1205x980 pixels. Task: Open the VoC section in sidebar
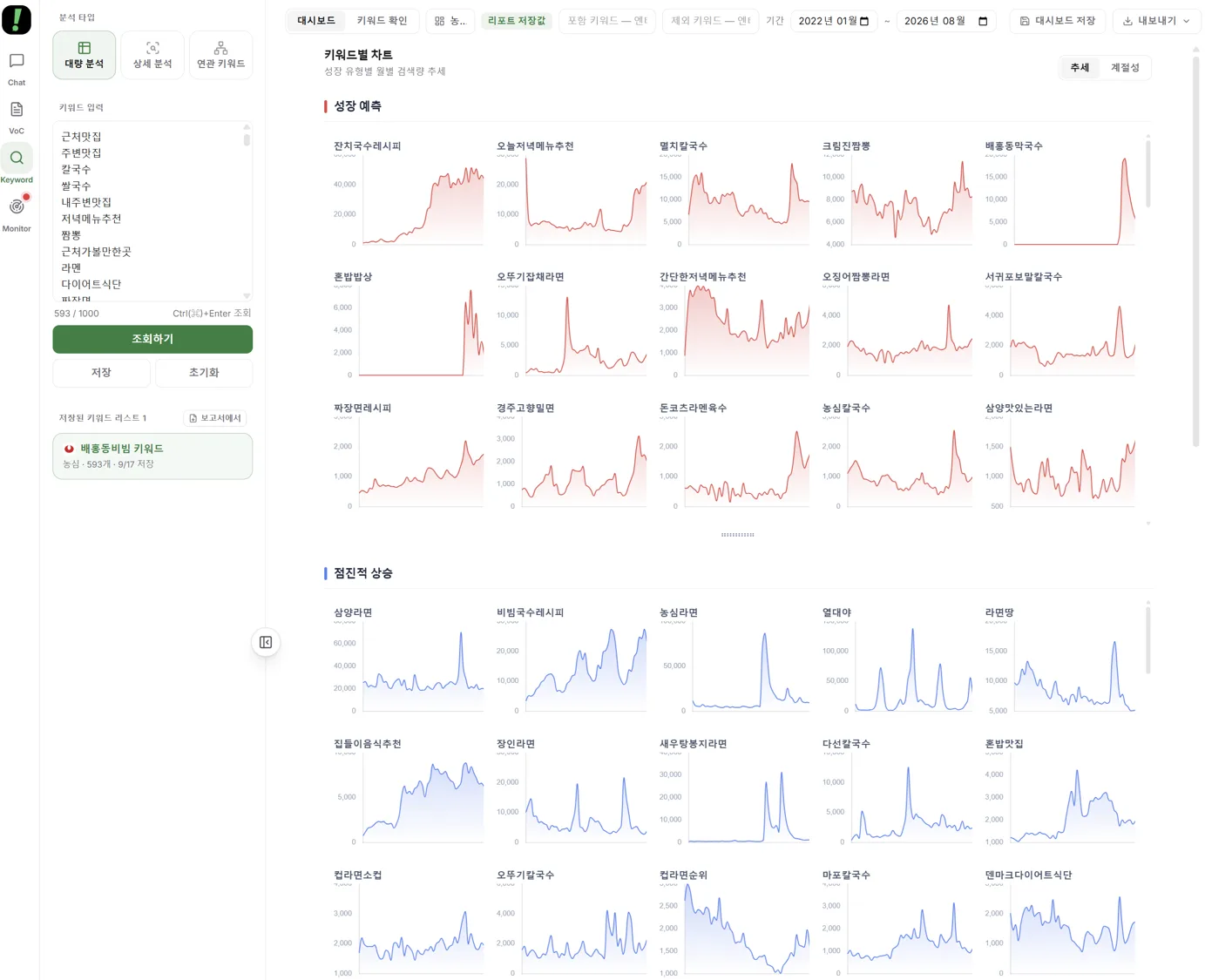(x=17, y=118)
